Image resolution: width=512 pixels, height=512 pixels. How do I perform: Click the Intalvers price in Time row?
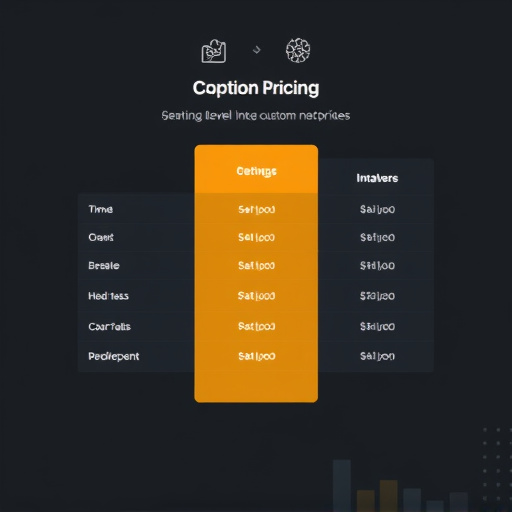[377, 210]
